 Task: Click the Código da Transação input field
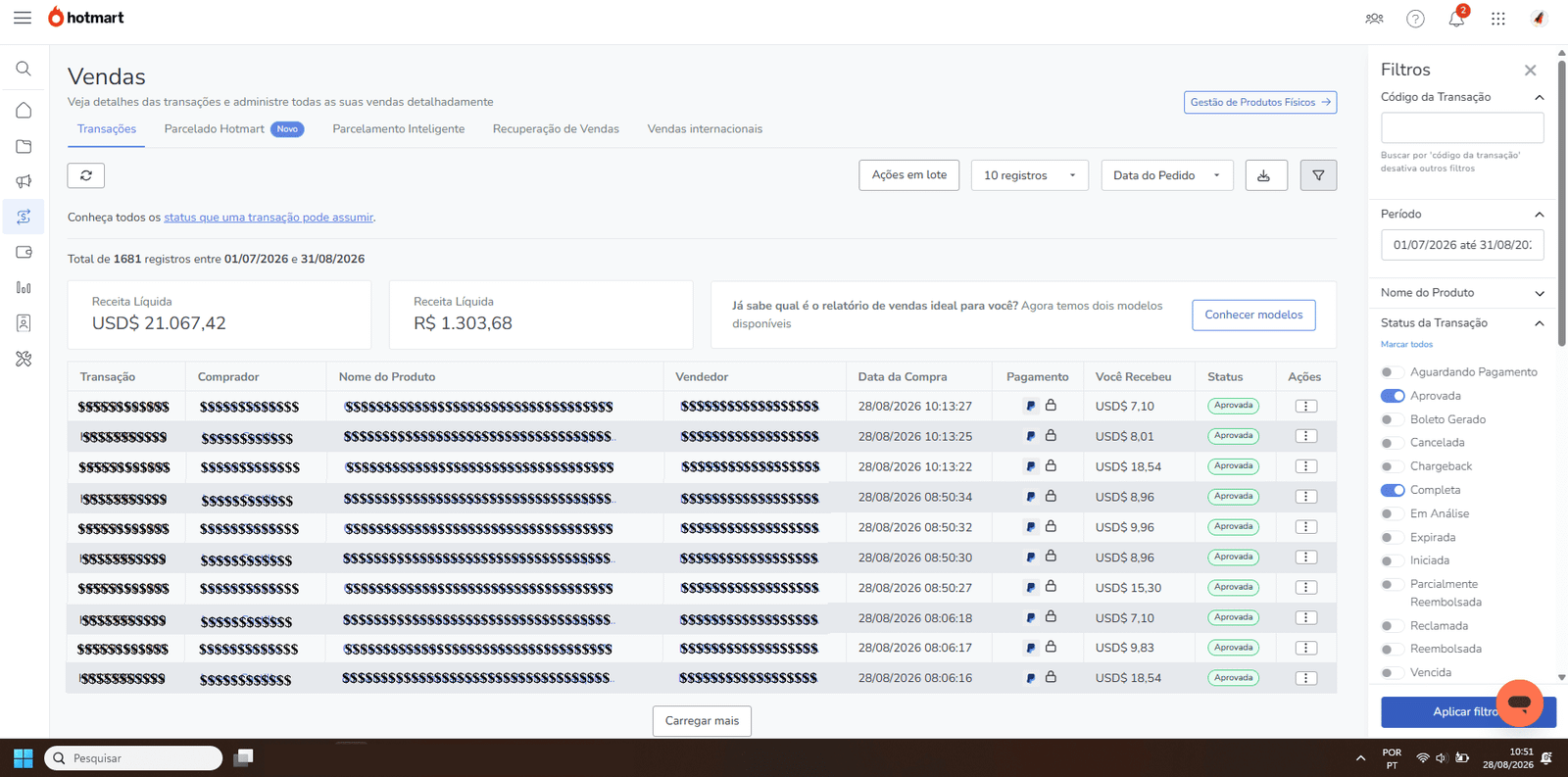(x=1462, y=127)
